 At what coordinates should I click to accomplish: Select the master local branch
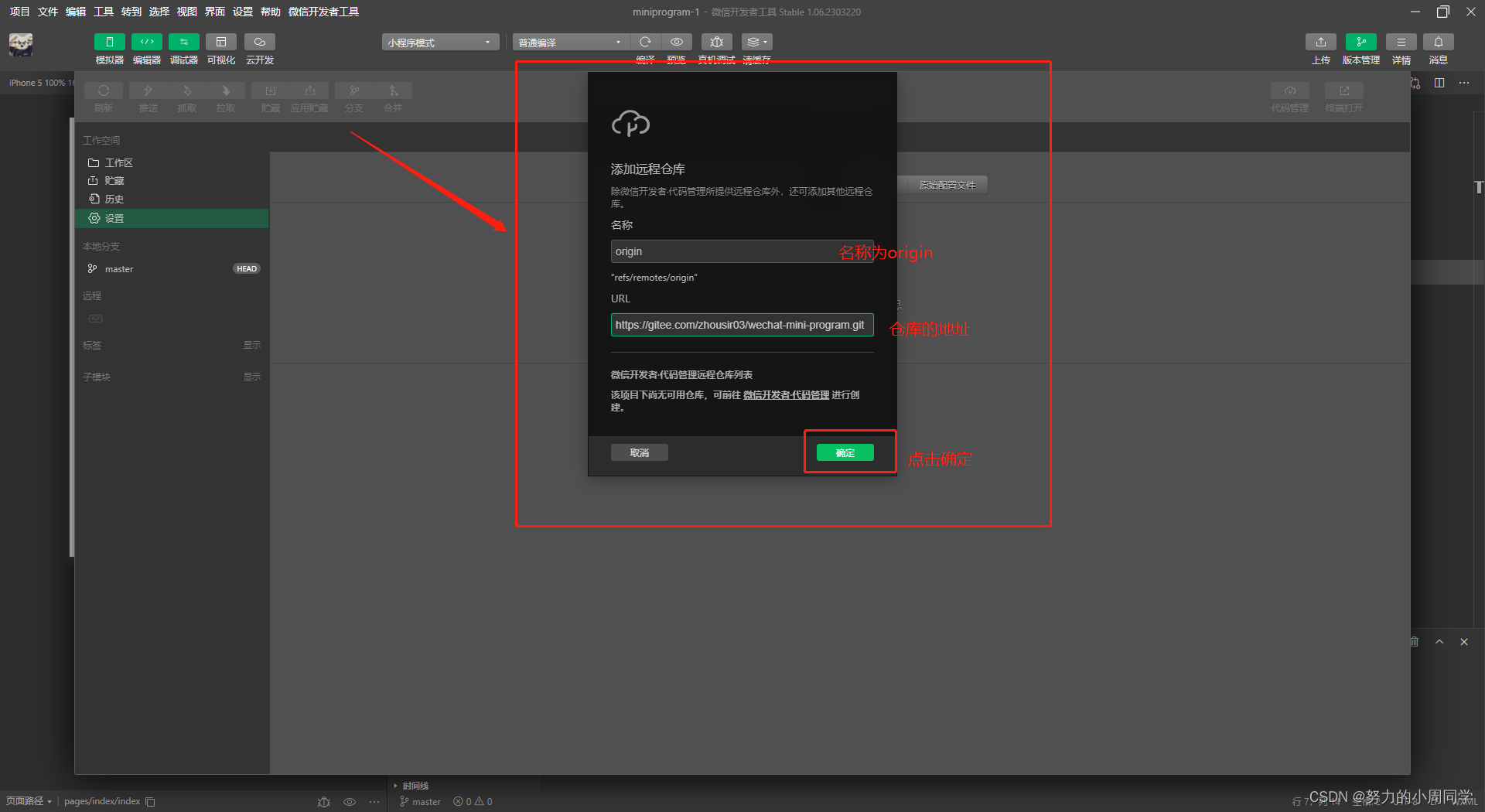point(172,268)
